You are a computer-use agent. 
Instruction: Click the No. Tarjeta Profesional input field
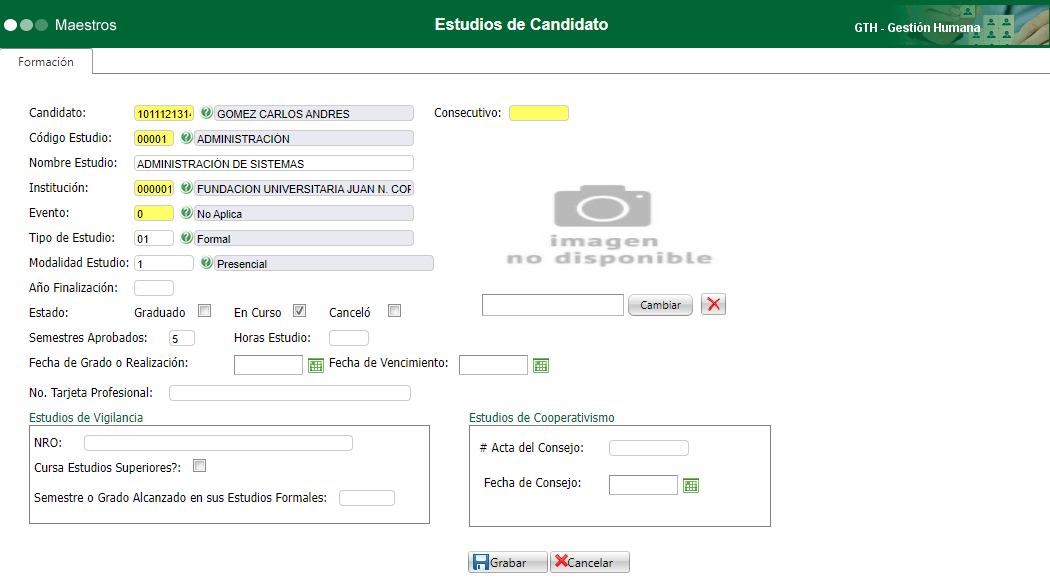click(x=290, y=392)
